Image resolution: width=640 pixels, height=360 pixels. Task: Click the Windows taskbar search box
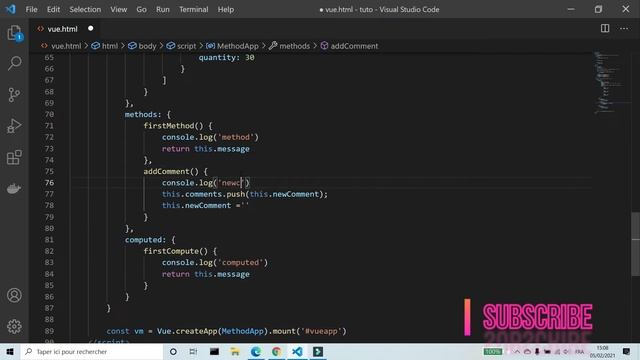(x=92, y=351)
